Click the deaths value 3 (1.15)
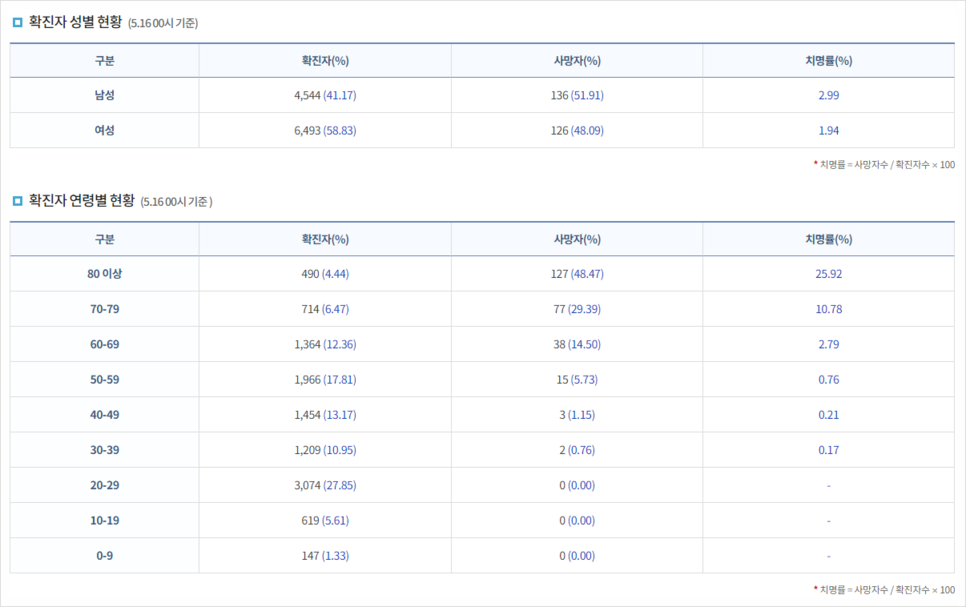This screenshot has height=607, width=966. click(x=577, y=414)
